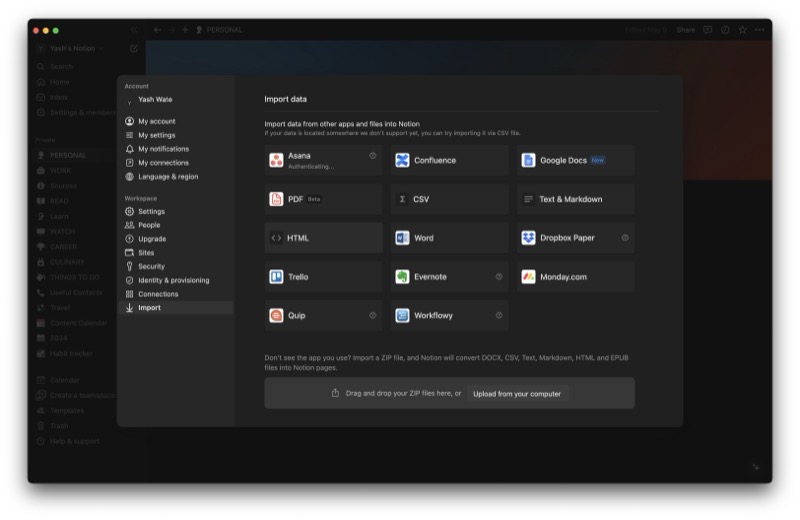
Task: Click PERSONAL breadcrumb in top bar
Action: 219,30
